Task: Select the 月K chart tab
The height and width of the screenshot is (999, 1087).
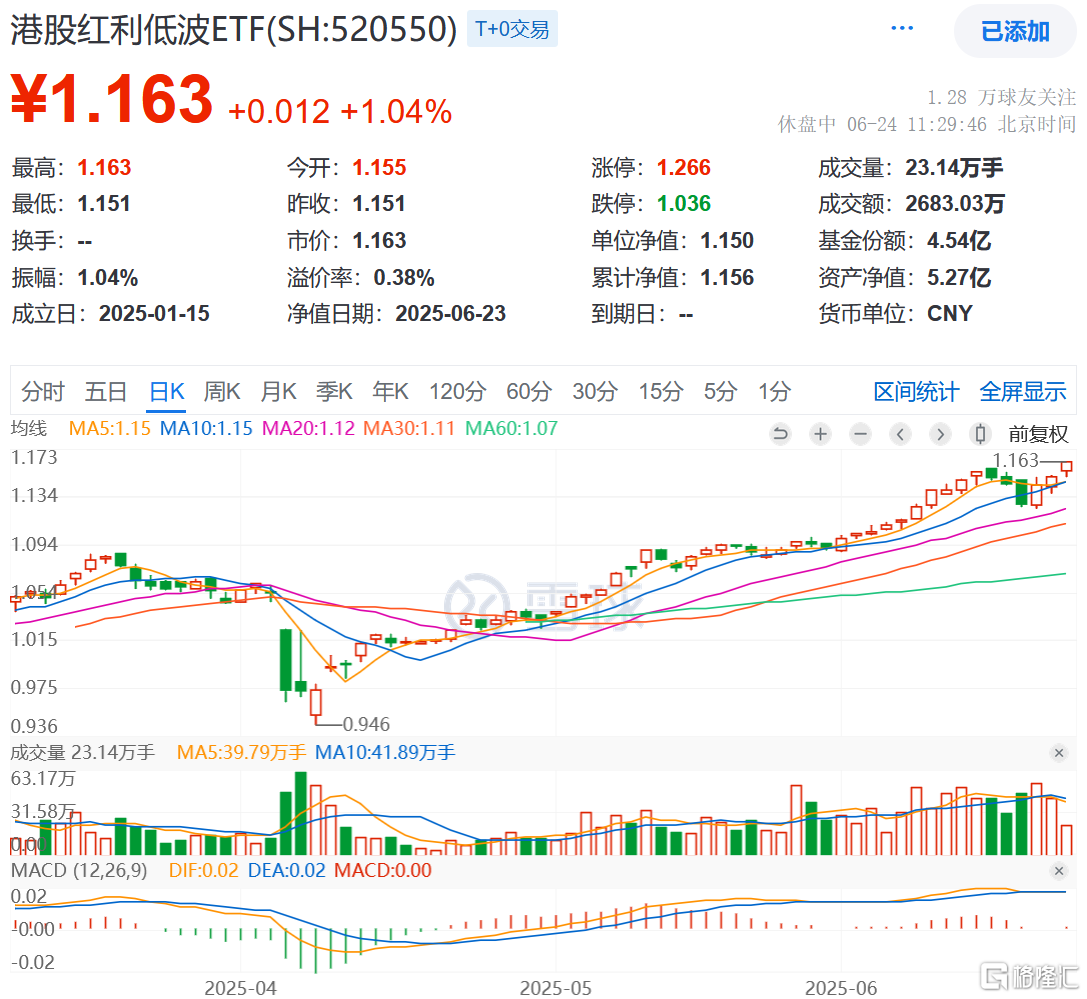Action: [278, 392]
